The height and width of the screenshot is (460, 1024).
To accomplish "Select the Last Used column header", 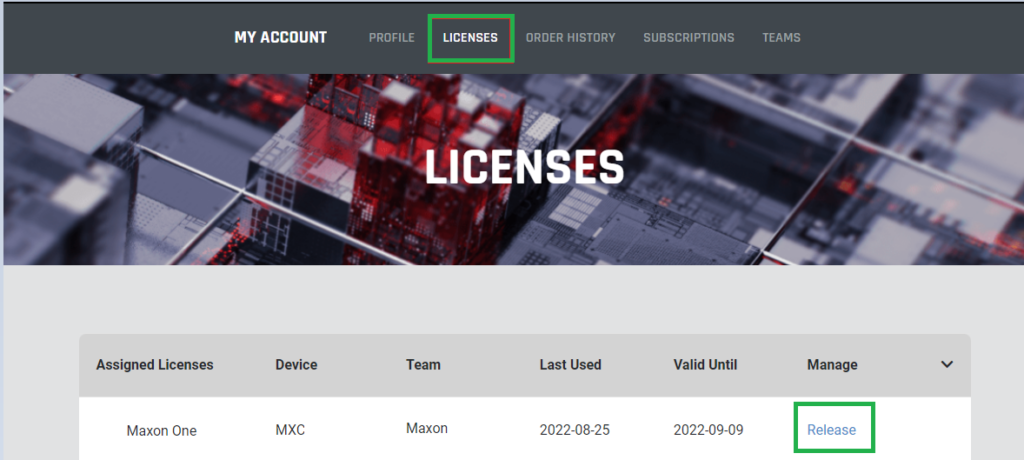I will tap(570, 365).
